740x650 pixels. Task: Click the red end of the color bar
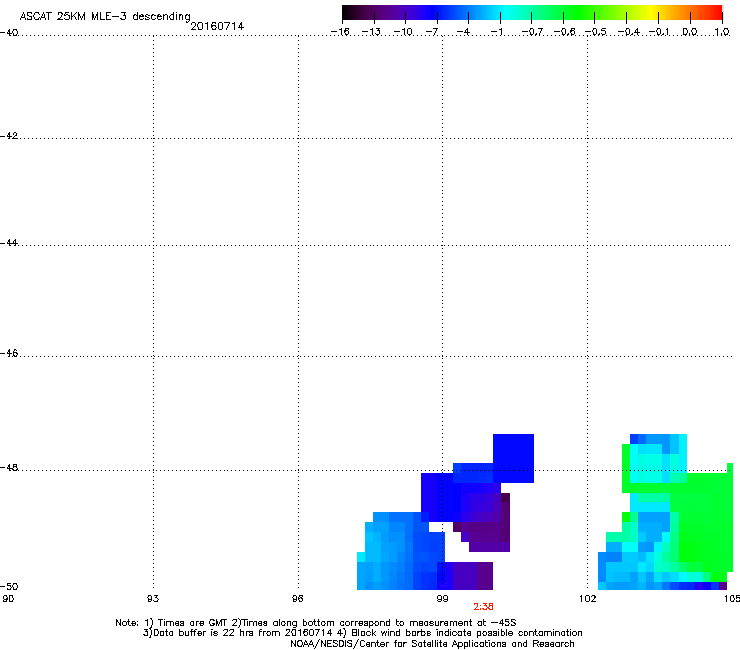click(715, 13)
